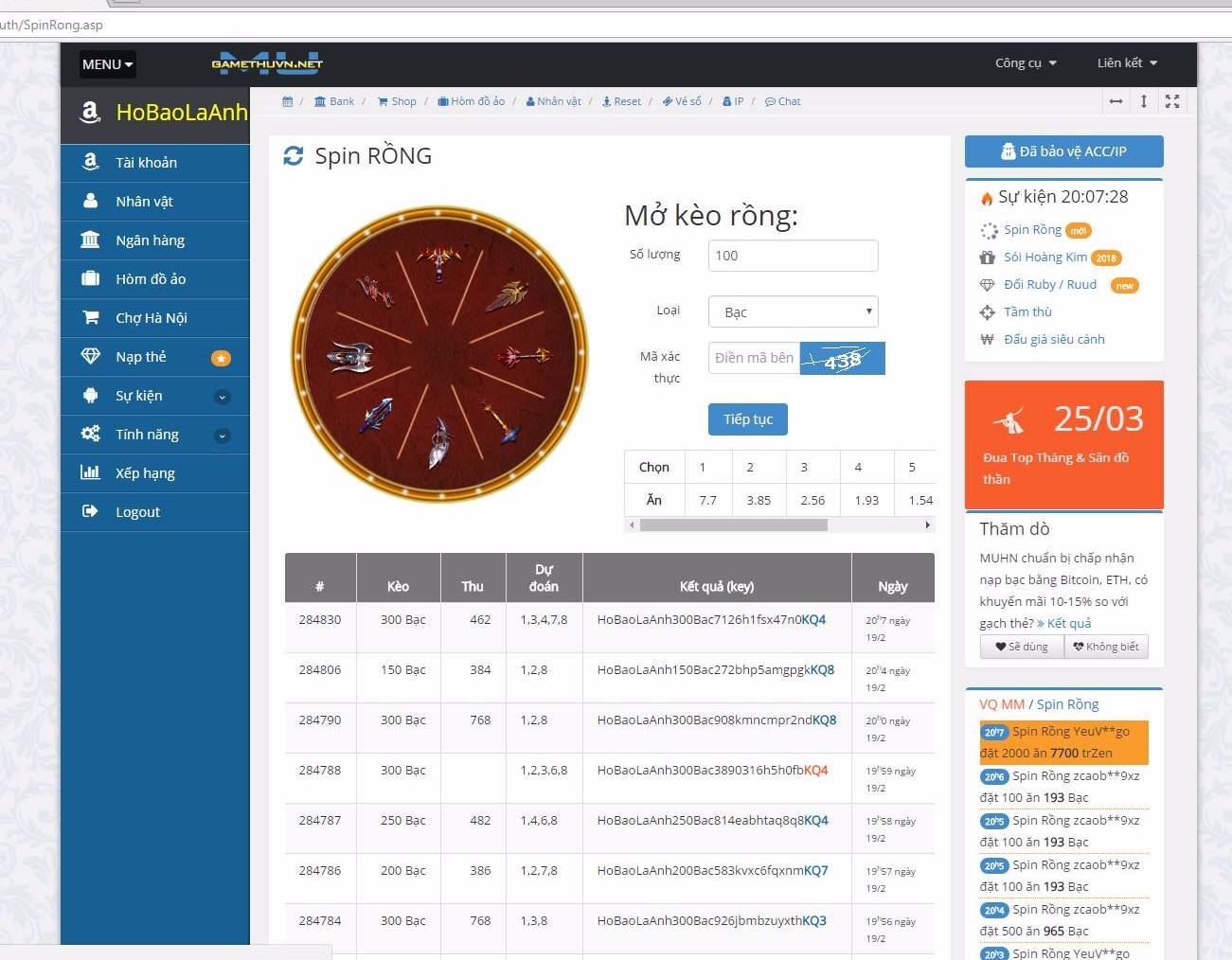1232x960 pixels.
Task: Click the vertical expand arrows icon
Action: (1144, 101)
